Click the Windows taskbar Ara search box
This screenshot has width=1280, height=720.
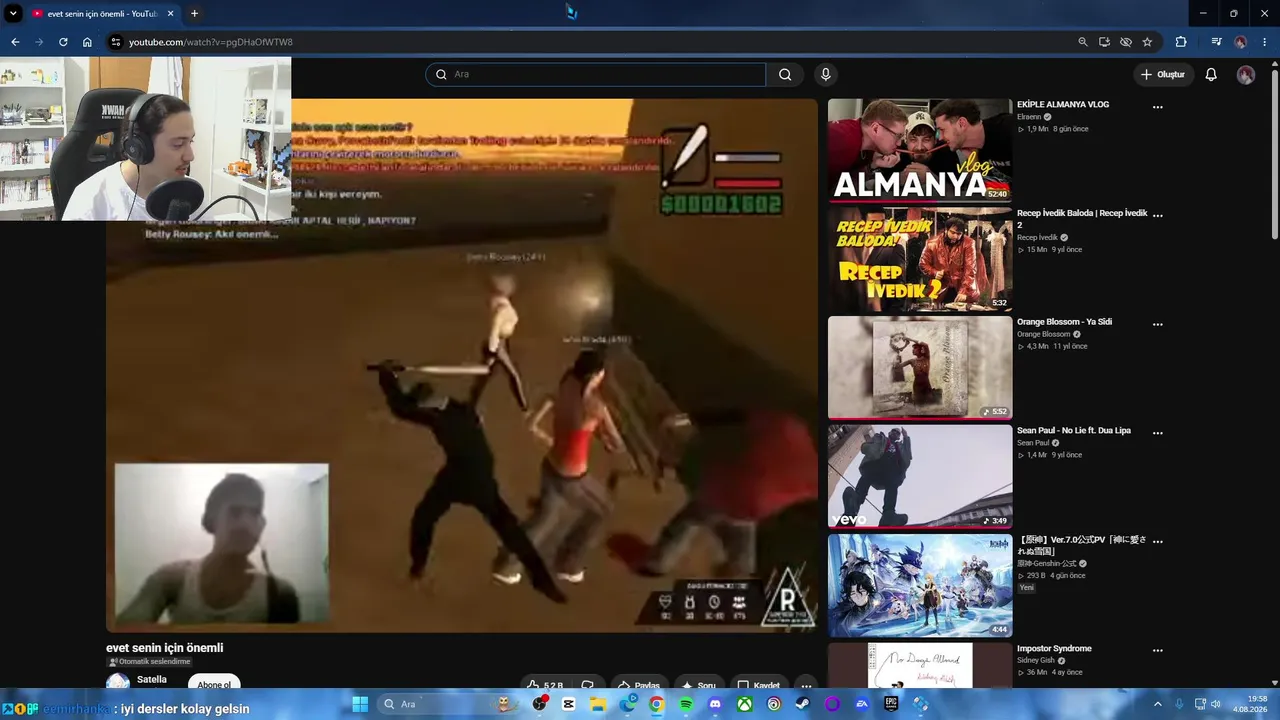447,704
